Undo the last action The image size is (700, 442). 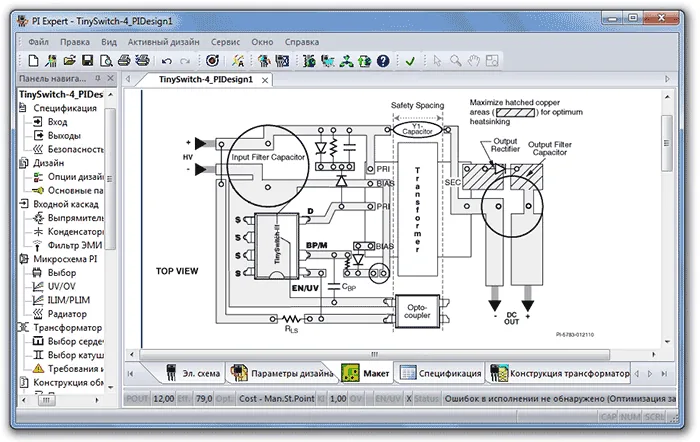pyautogui.click(x=167, y=61)
